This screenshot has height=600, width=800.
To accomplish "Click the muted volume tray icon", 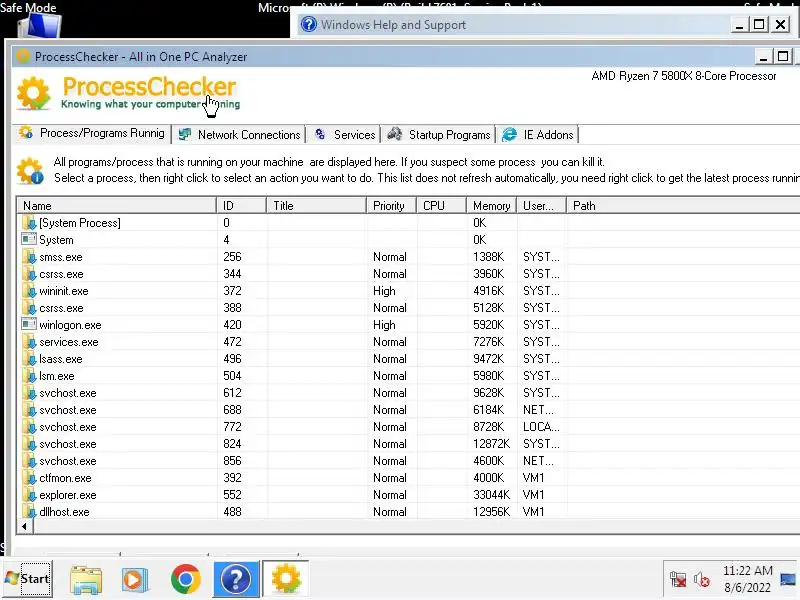I will (x=702, y=580).
